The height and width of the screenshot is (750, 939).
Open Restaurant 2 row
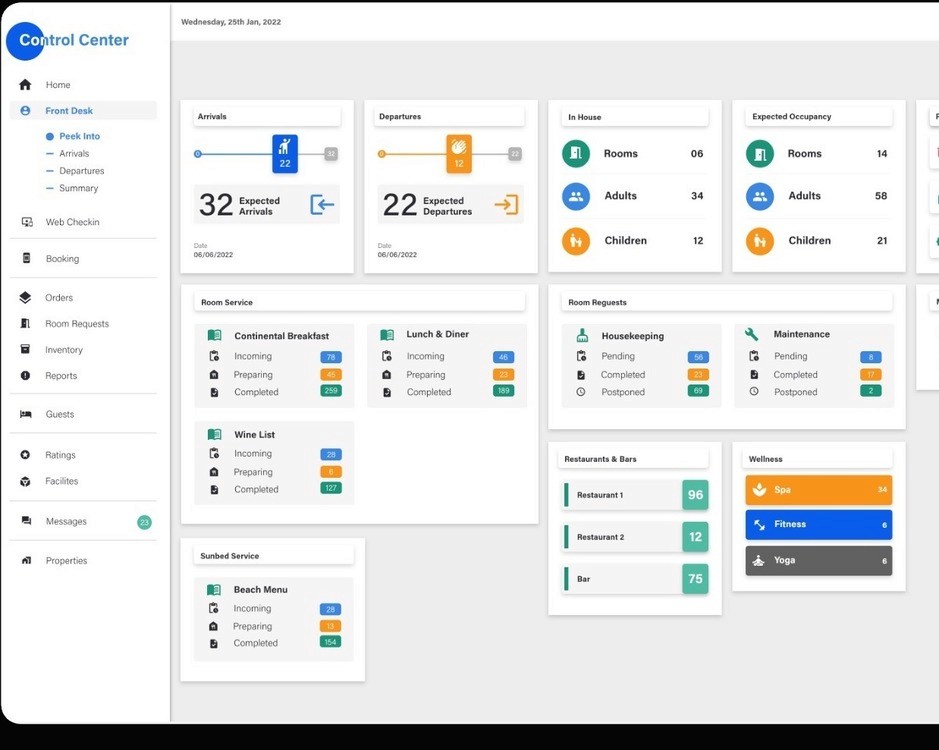pyautogui.click(x=636, y=537)
